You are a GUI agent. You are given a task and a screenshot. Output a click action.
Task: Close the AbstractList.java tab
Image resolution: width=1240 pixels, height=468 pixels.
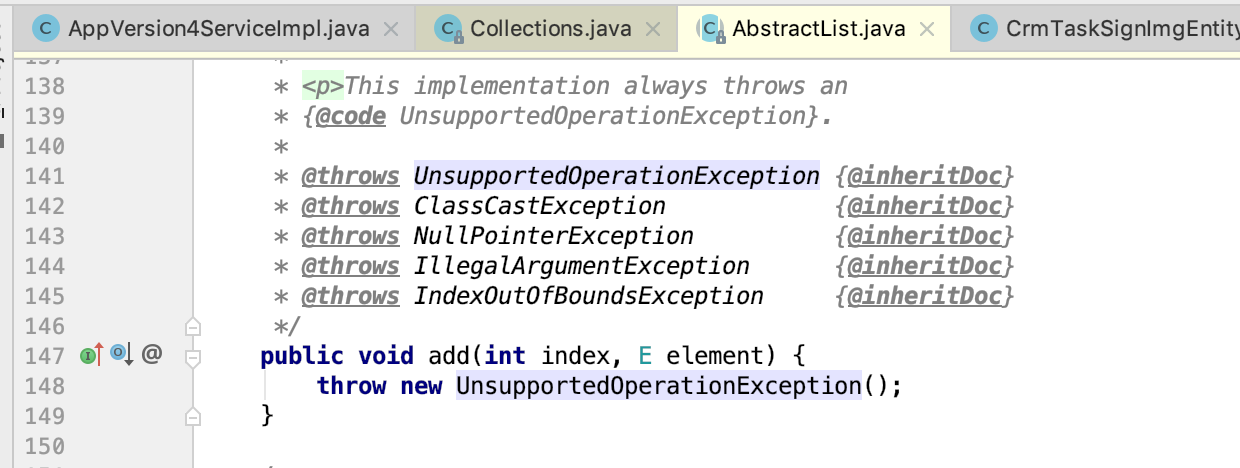928,29
